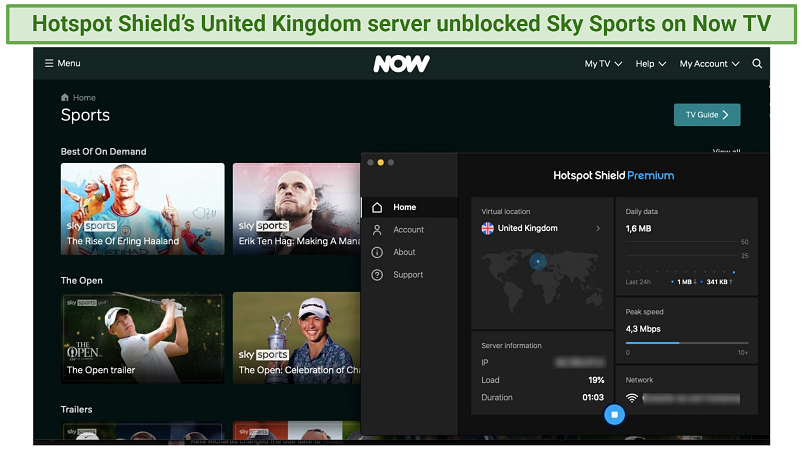Click the Wi-Fi network icon

[x=632, y=398]
